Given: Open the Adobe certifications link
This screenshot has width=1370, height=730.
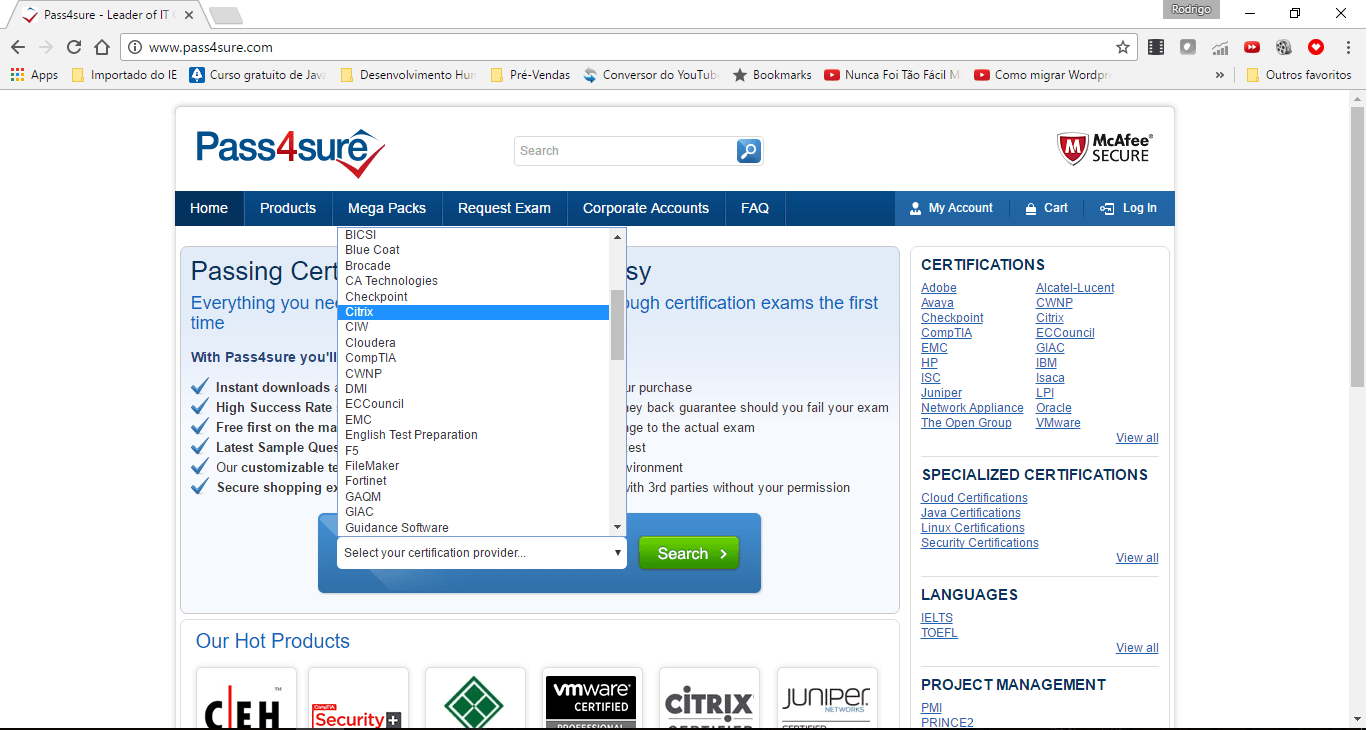Looking at the screenshot, I should click(x=939, y=288).
